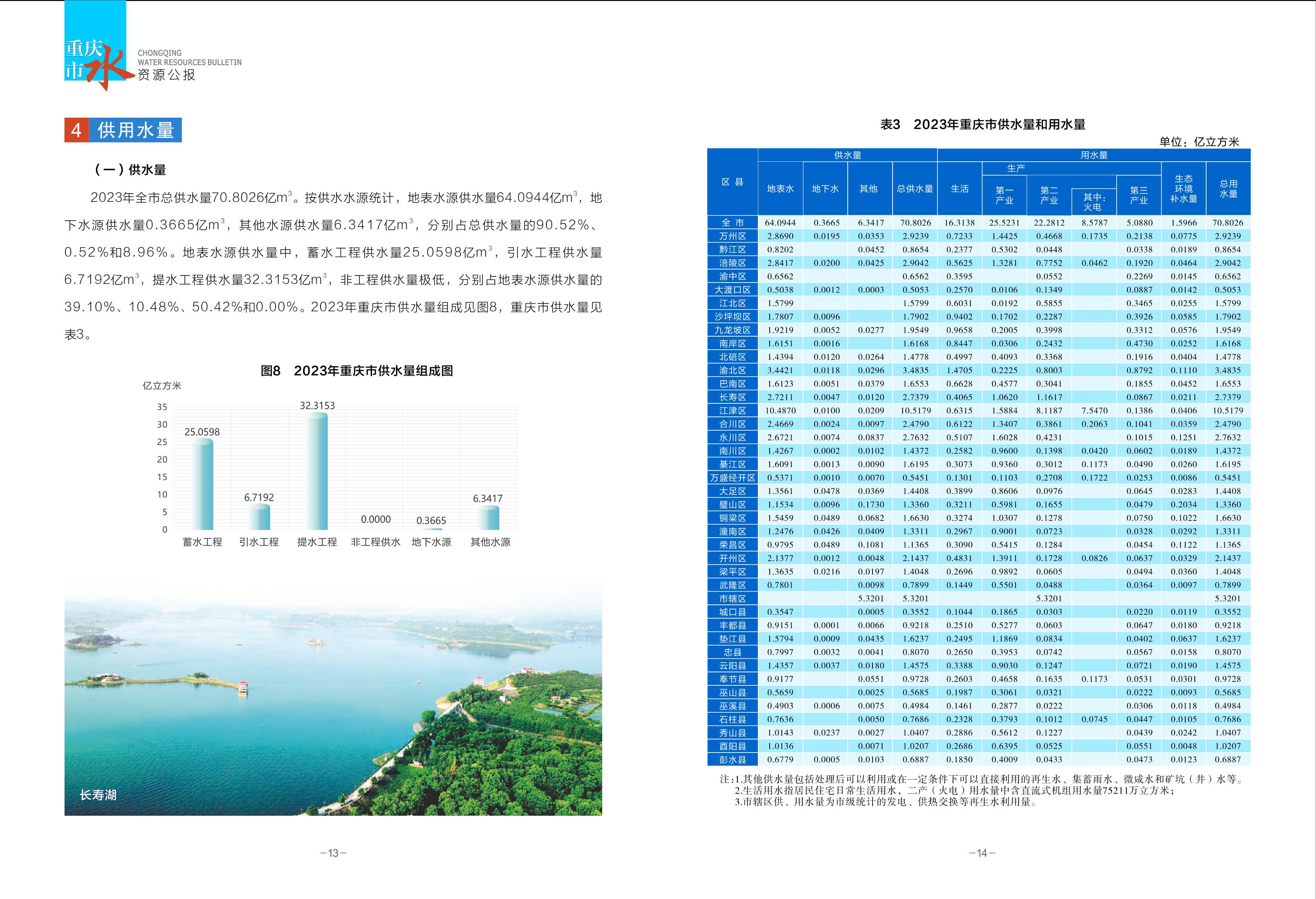Click the 16.3138 生活 value in 全市 row
This screenshot has width=1316, height=899.
tap(959, 222)
